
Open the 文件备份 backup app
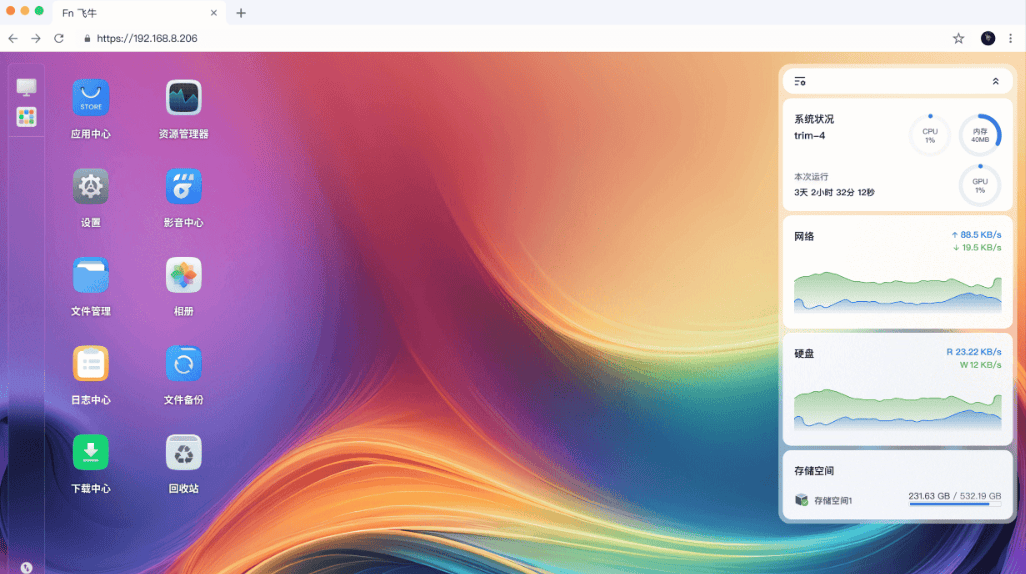coord(184,363)
